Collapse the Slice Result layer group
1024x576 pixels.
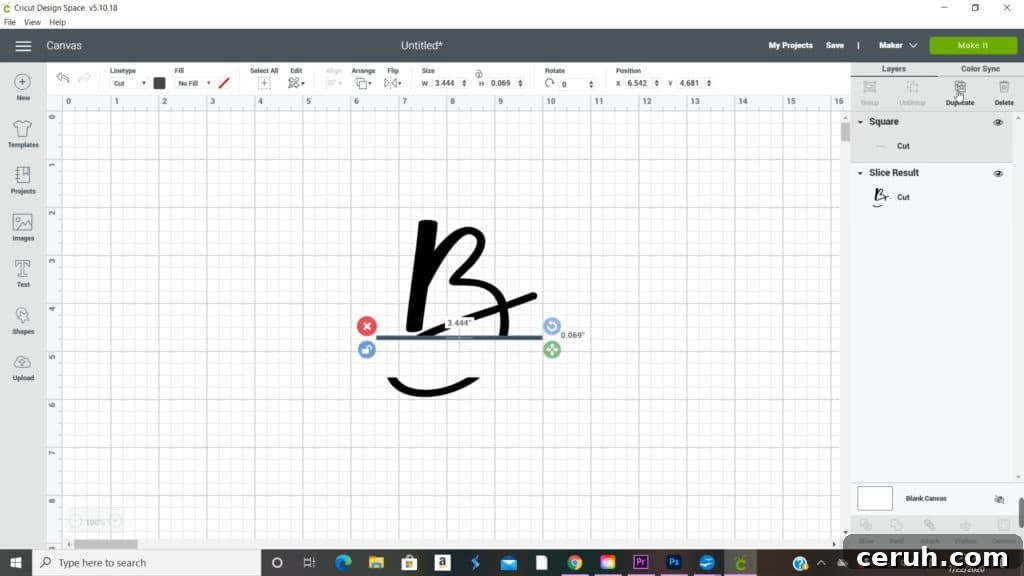click(860, 173)
